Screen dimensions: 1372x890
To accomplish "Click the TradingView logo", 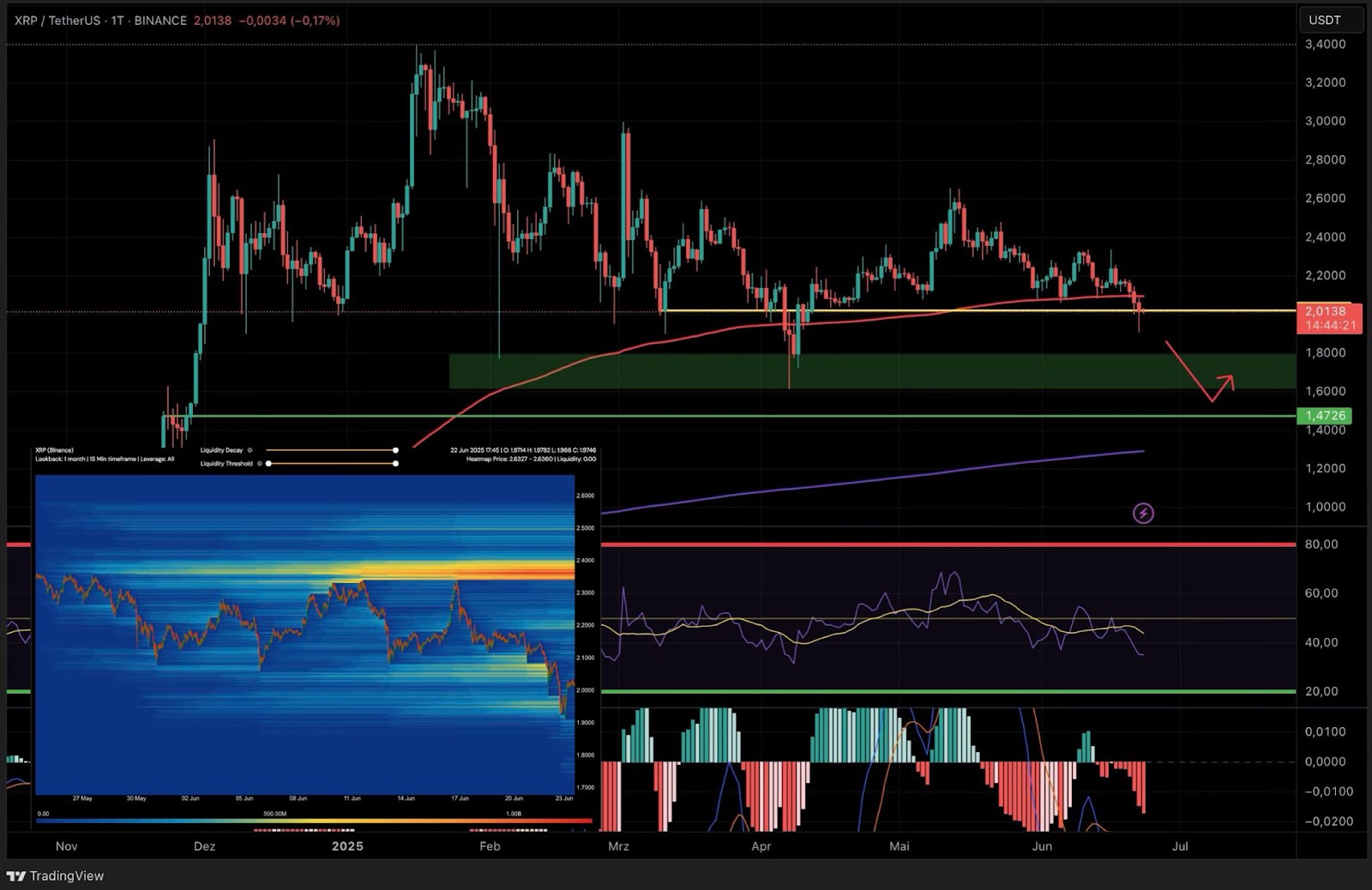I will point(55,875).
